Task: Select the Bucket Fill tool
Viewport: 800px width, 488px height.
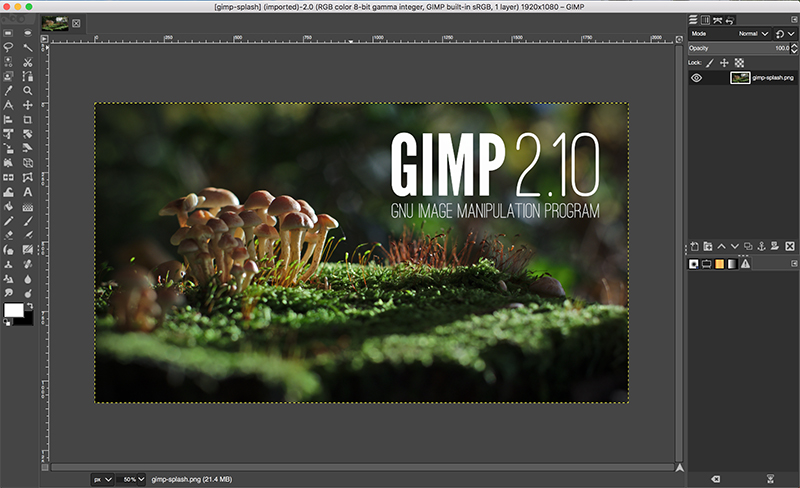Action: click(8, 206)
